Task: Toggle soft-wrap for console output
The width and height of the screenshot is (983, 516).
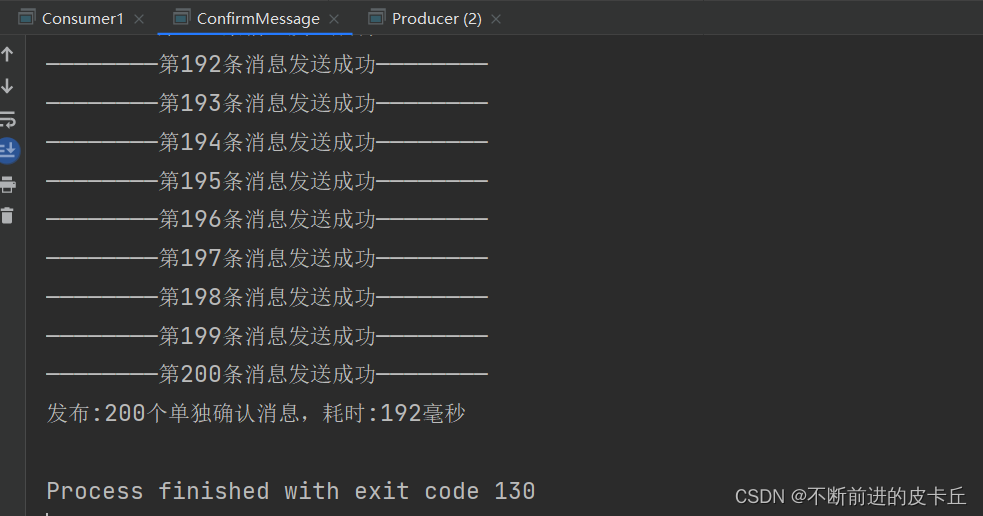Action: 8,120
